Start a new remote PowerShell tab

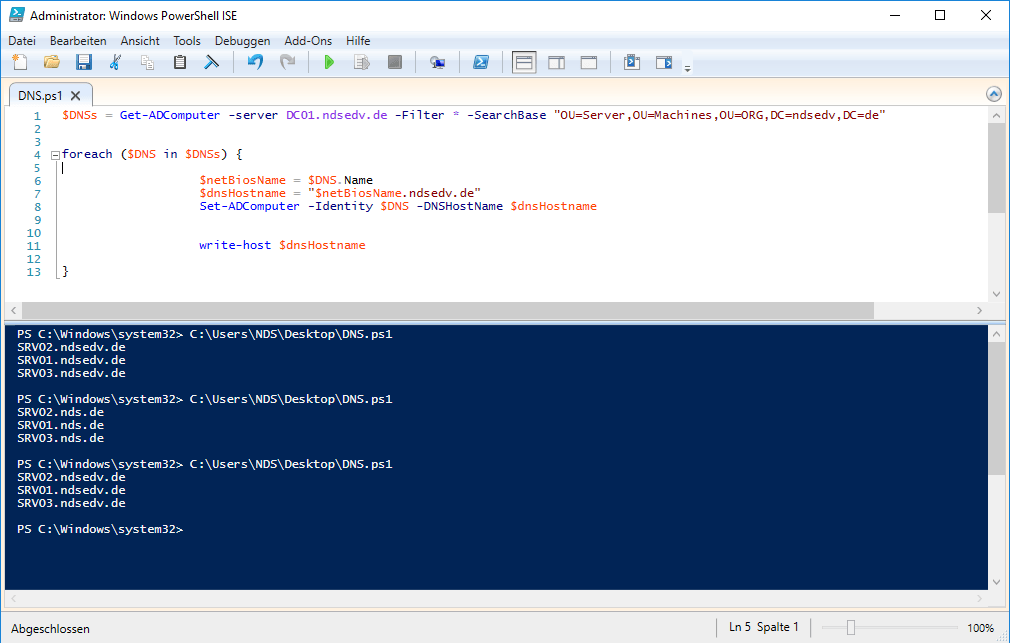(437, 63)
